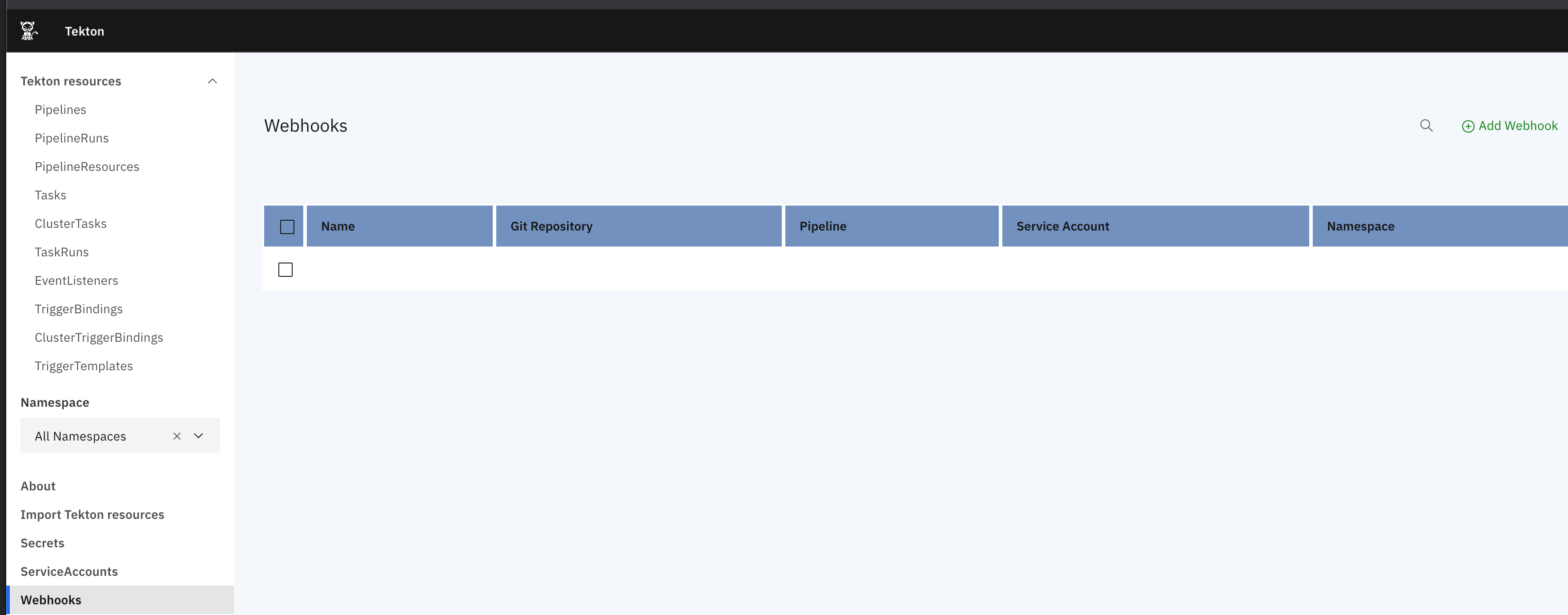The height and width of the screenshot is (615, 1568).
Task: Clear the namespace filter with the X icon
Action: (177, 436)
